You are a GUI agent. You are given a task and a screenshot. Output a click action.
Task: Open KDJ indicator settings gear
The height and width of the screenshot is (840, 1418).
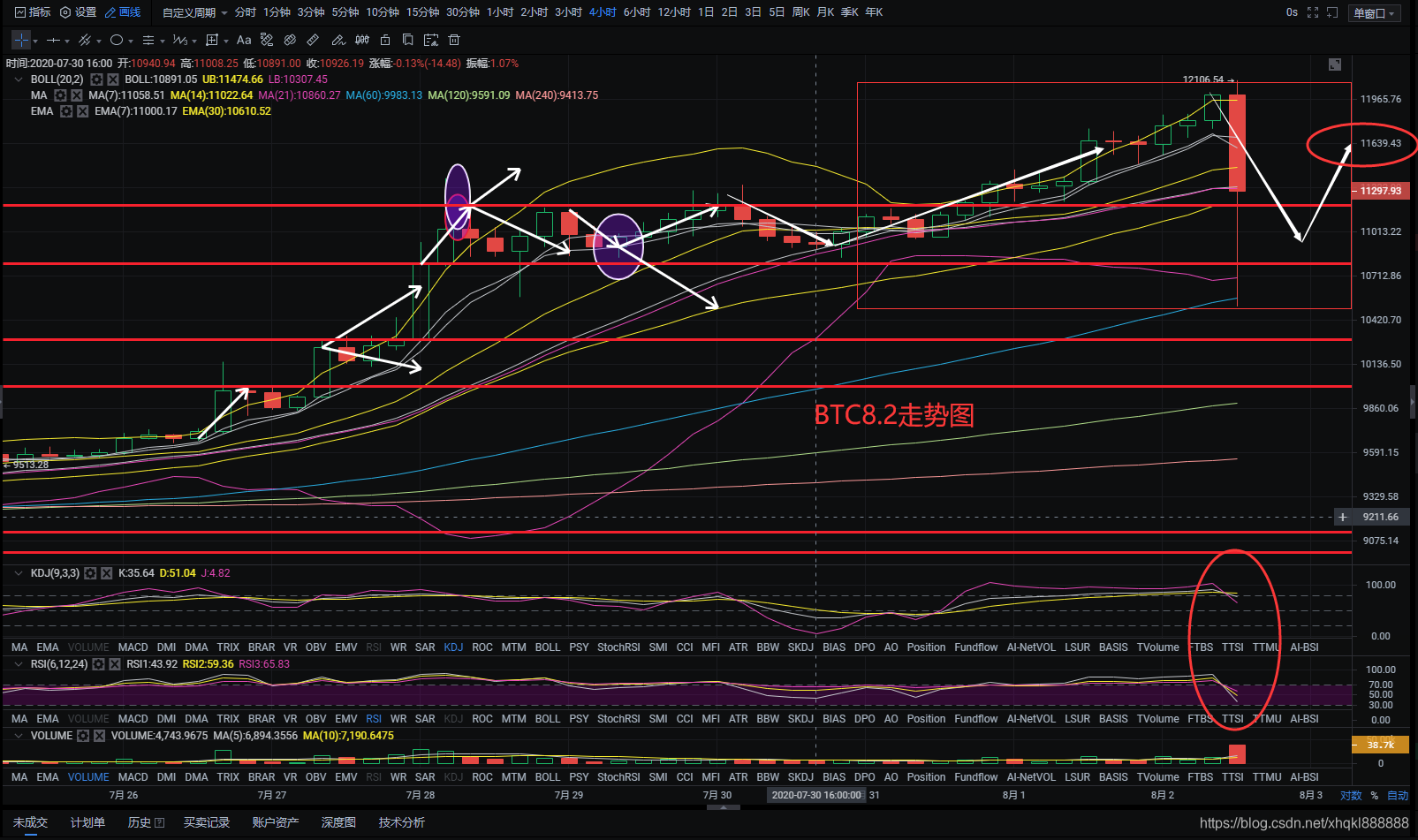click(90, 573)
